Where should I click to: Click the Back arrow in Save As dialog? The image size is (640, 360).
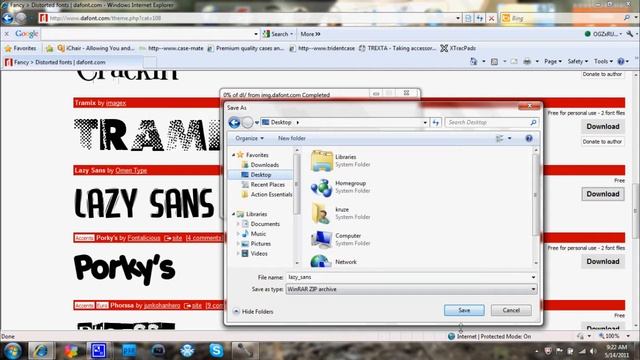coord(234,122)
